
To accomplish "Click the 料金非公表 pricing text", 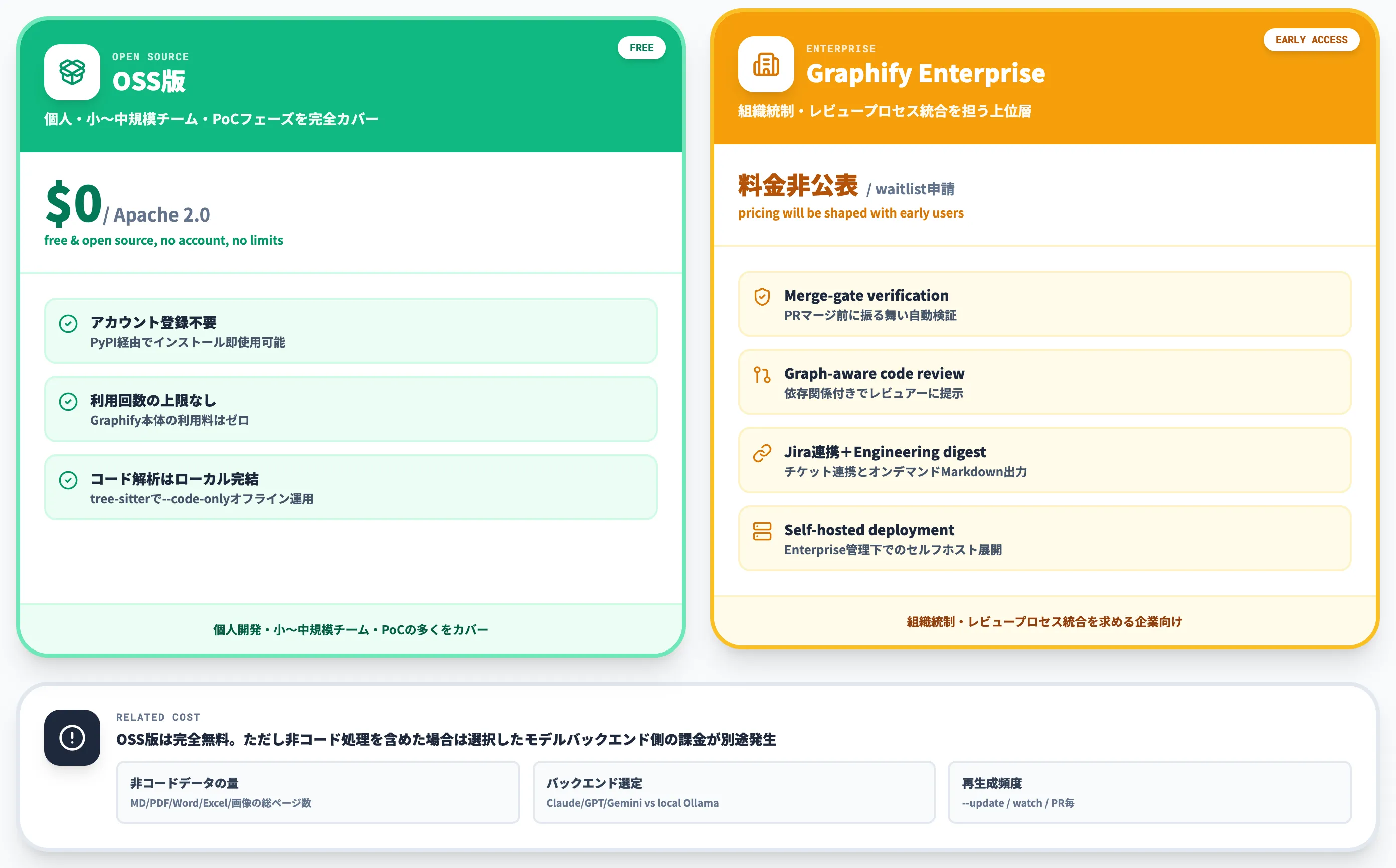I will tap(798, 185).
